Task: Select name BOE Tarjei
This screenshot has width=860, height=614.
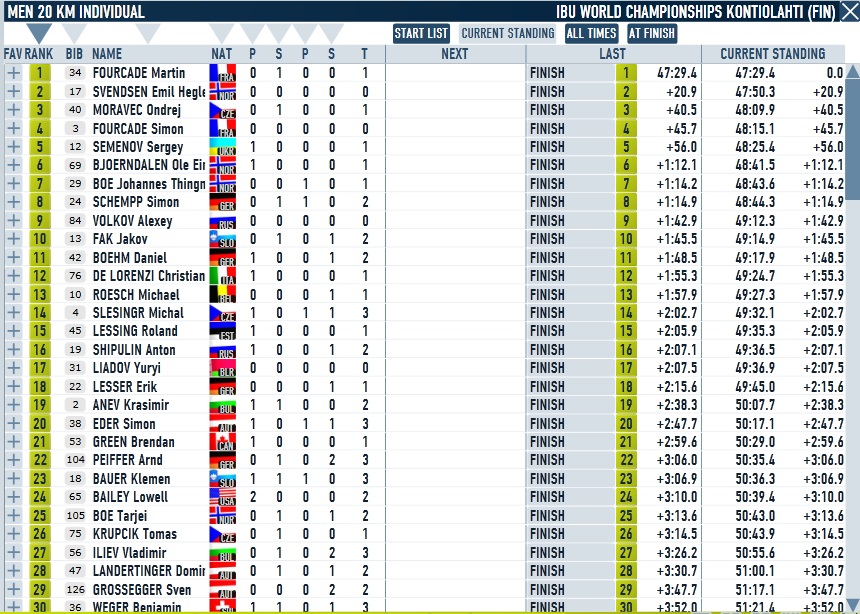Action: (120, 516)
